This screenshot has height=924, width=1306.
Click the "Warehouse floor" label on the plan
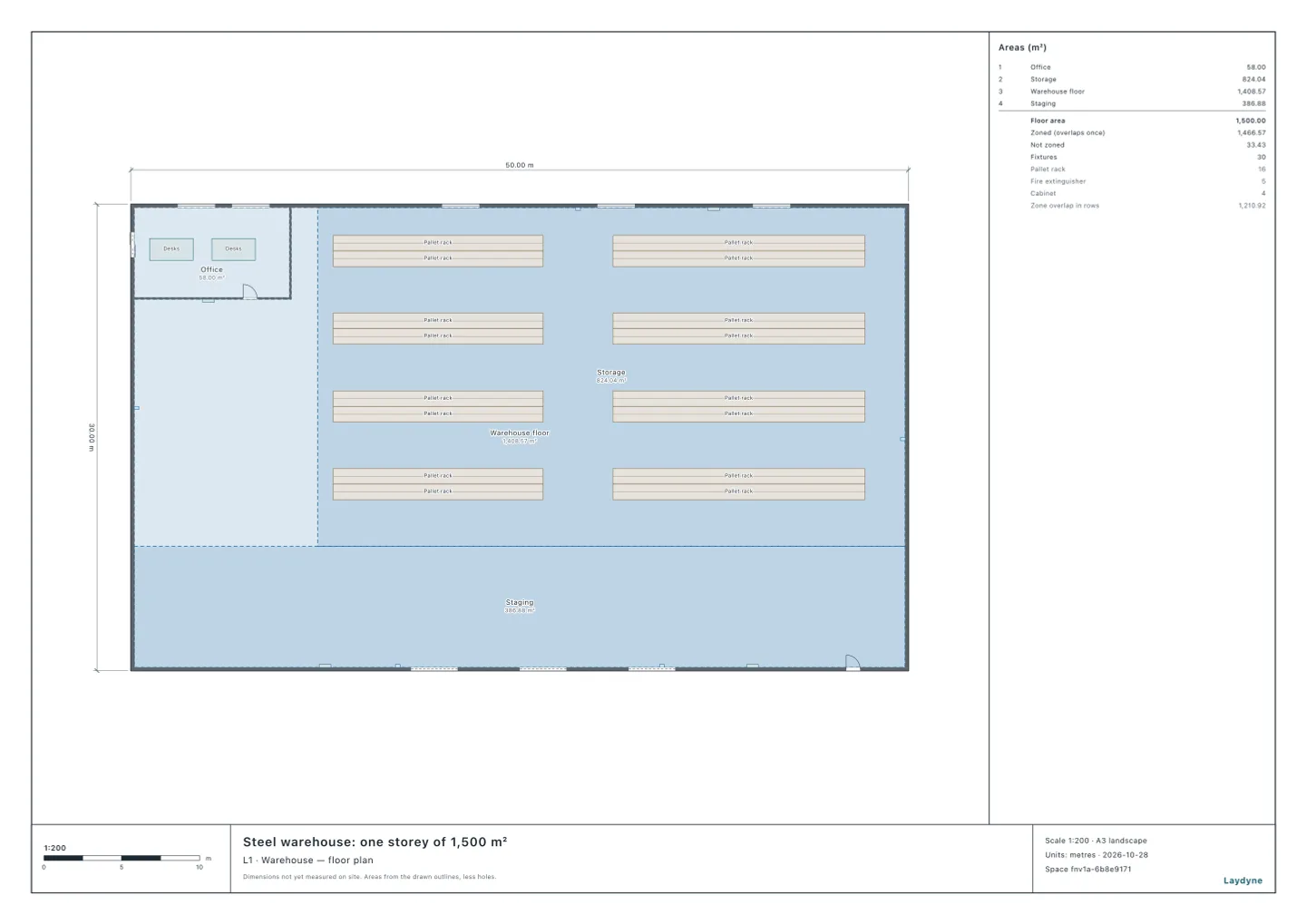(x=520, y=433)
